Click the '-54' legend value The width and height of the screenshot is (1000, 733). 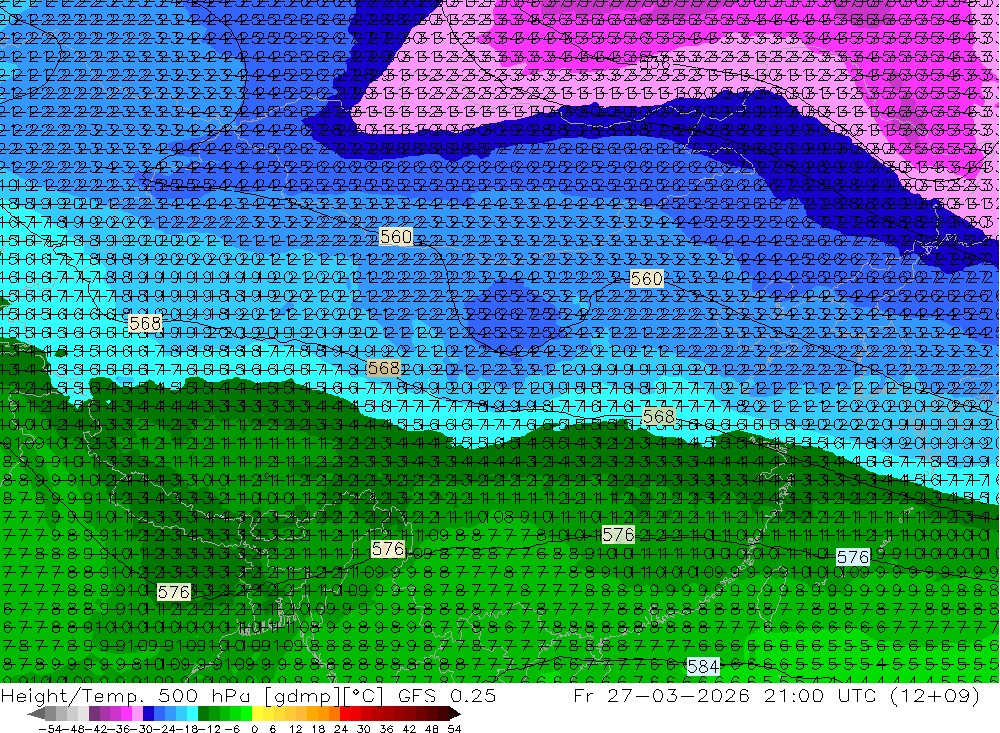click(x=50, y=729)
